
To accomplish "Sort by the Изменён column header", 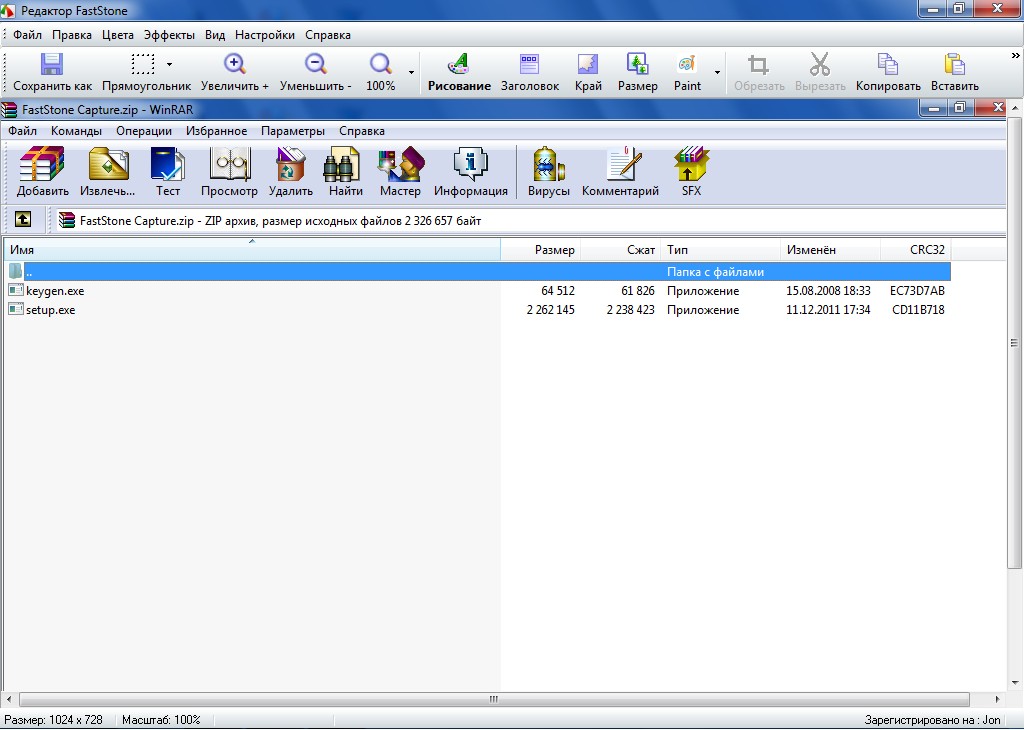I will (x=831, y=249).
